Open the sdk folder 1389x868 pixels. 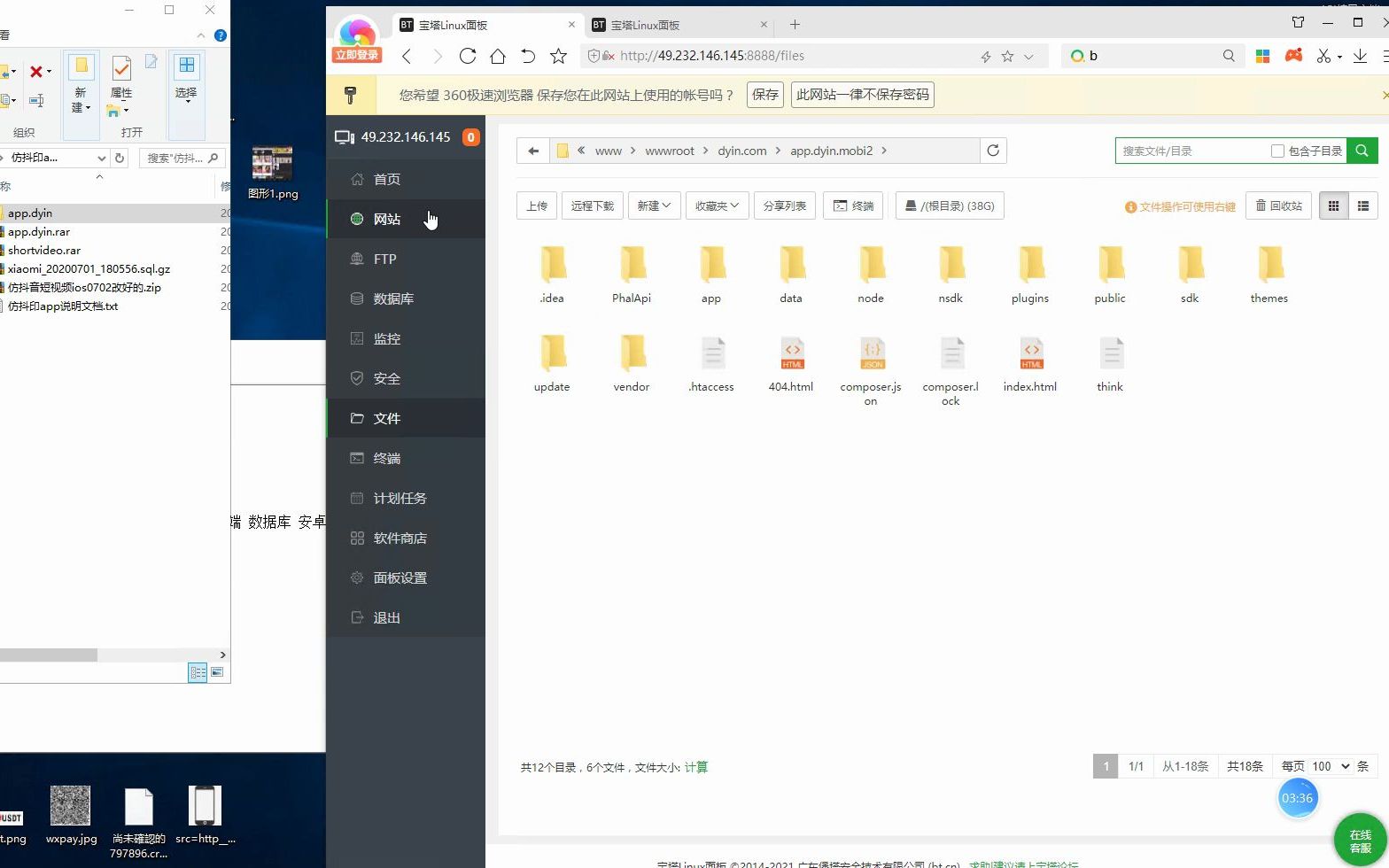click(x=1190, y=275)
